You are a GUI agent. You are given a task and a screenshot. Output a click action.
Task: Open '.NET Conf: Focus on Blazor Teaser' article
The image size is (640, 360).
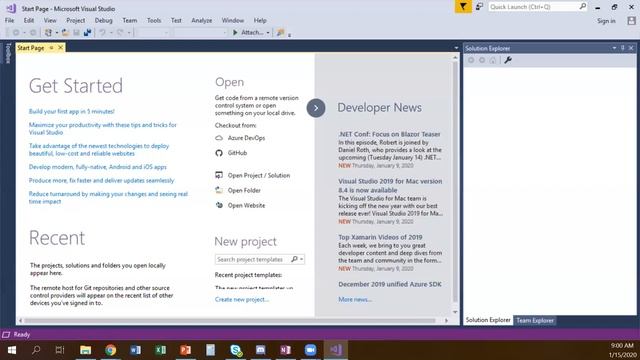point(389,134)
